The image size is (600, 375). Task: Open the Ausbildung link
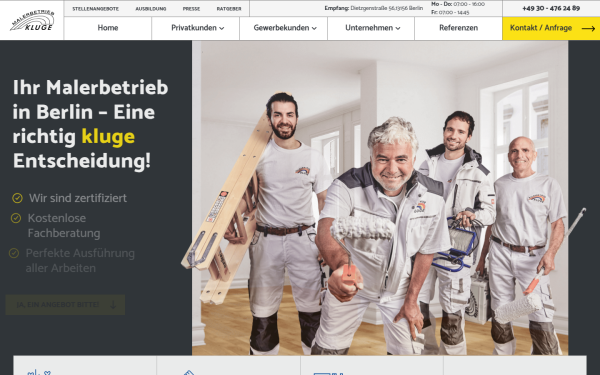pos(151,9)
